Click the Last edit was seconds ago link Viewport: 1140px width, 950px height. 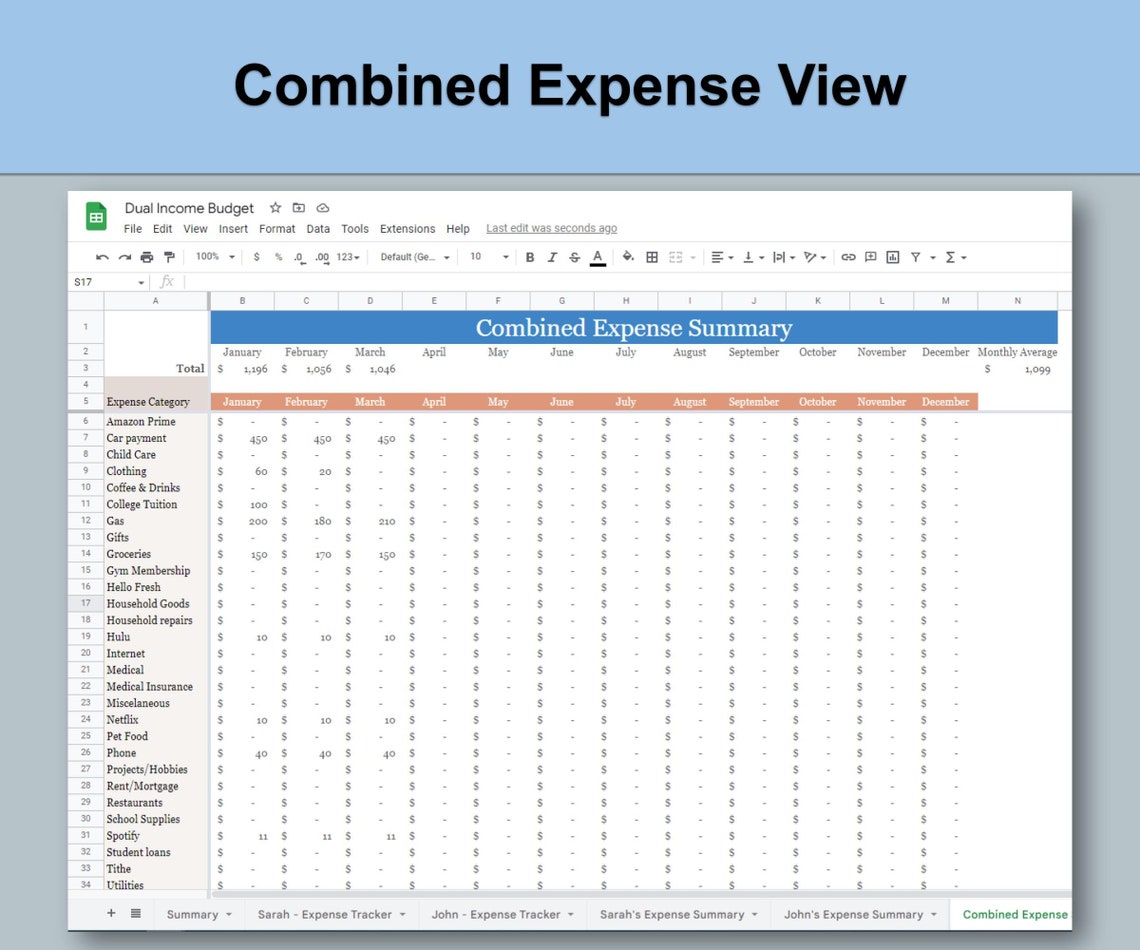[551, 228]
